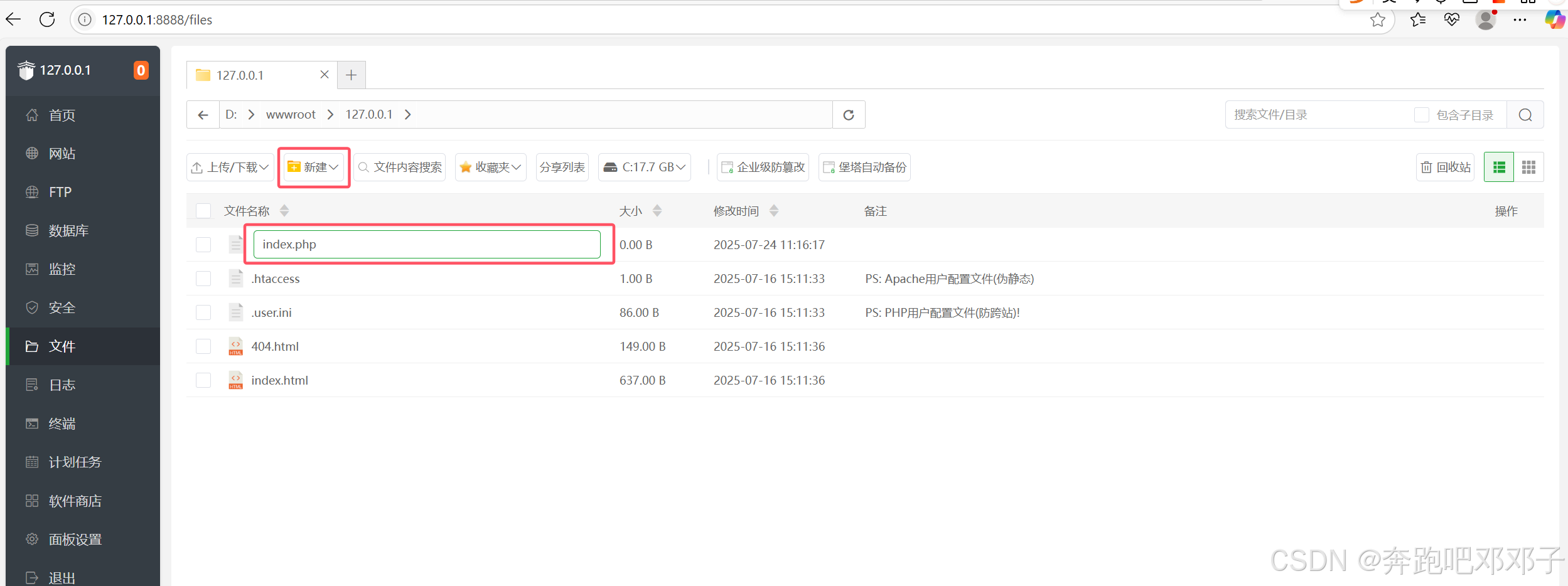This screenshot has width=1568, height=586.
Task: Sort by file name arrows
Action: coord(284,211)
